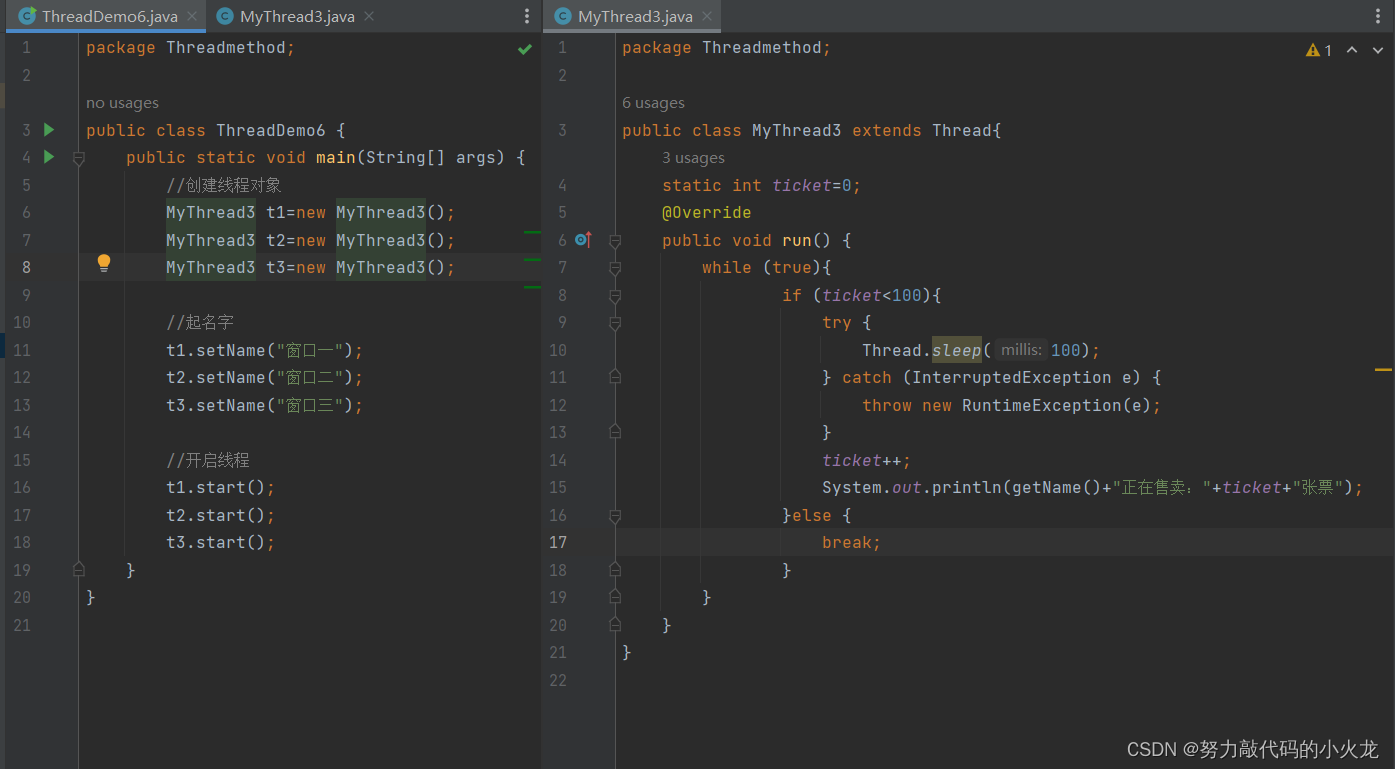Click the static int ticket=0 declaration
Viewport: 1395px width, 769px height.
[761, 185]
